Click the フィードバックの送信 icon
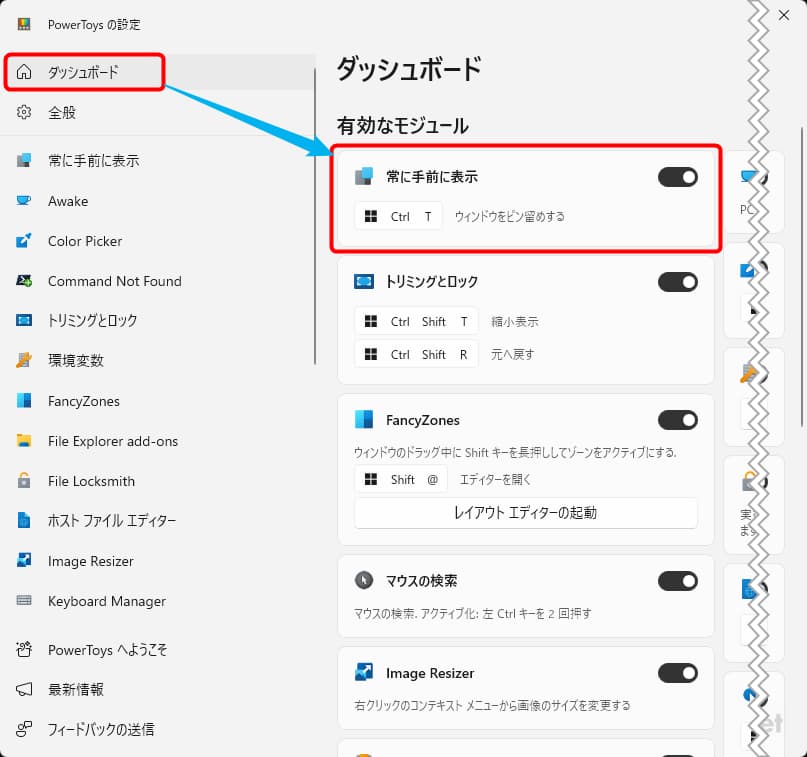This screenshot has height=757, width=807. (x=24, y=729)
